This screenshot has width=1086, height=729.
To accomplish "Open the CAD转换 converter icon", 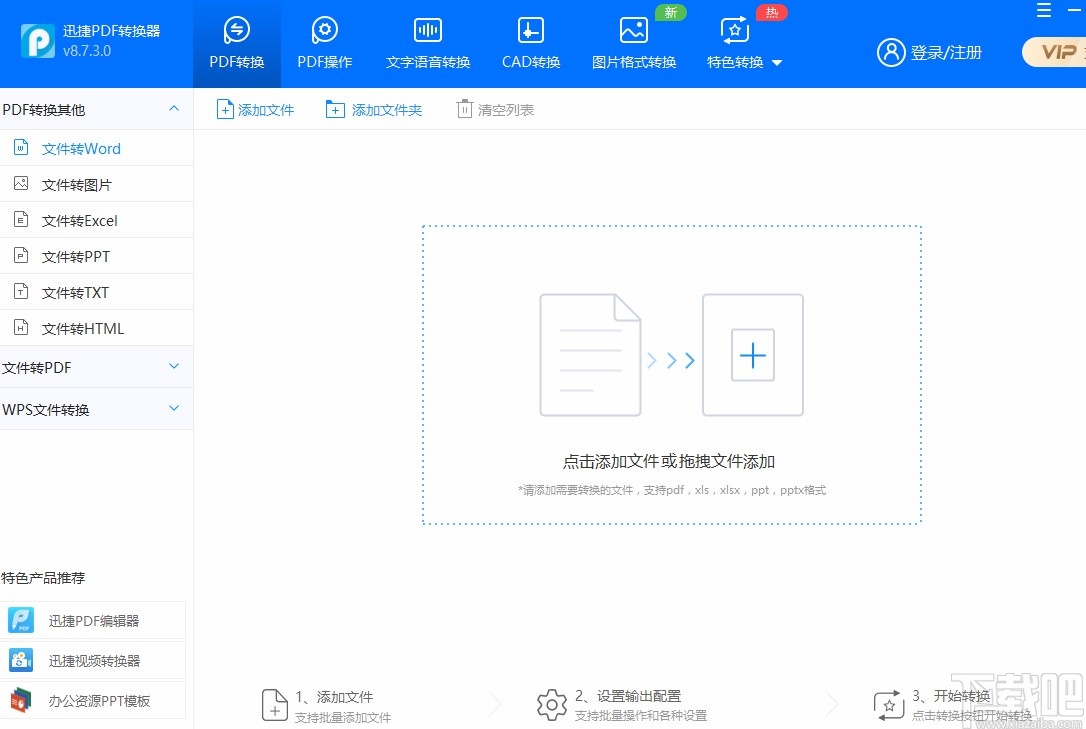I will coord(530,30).
